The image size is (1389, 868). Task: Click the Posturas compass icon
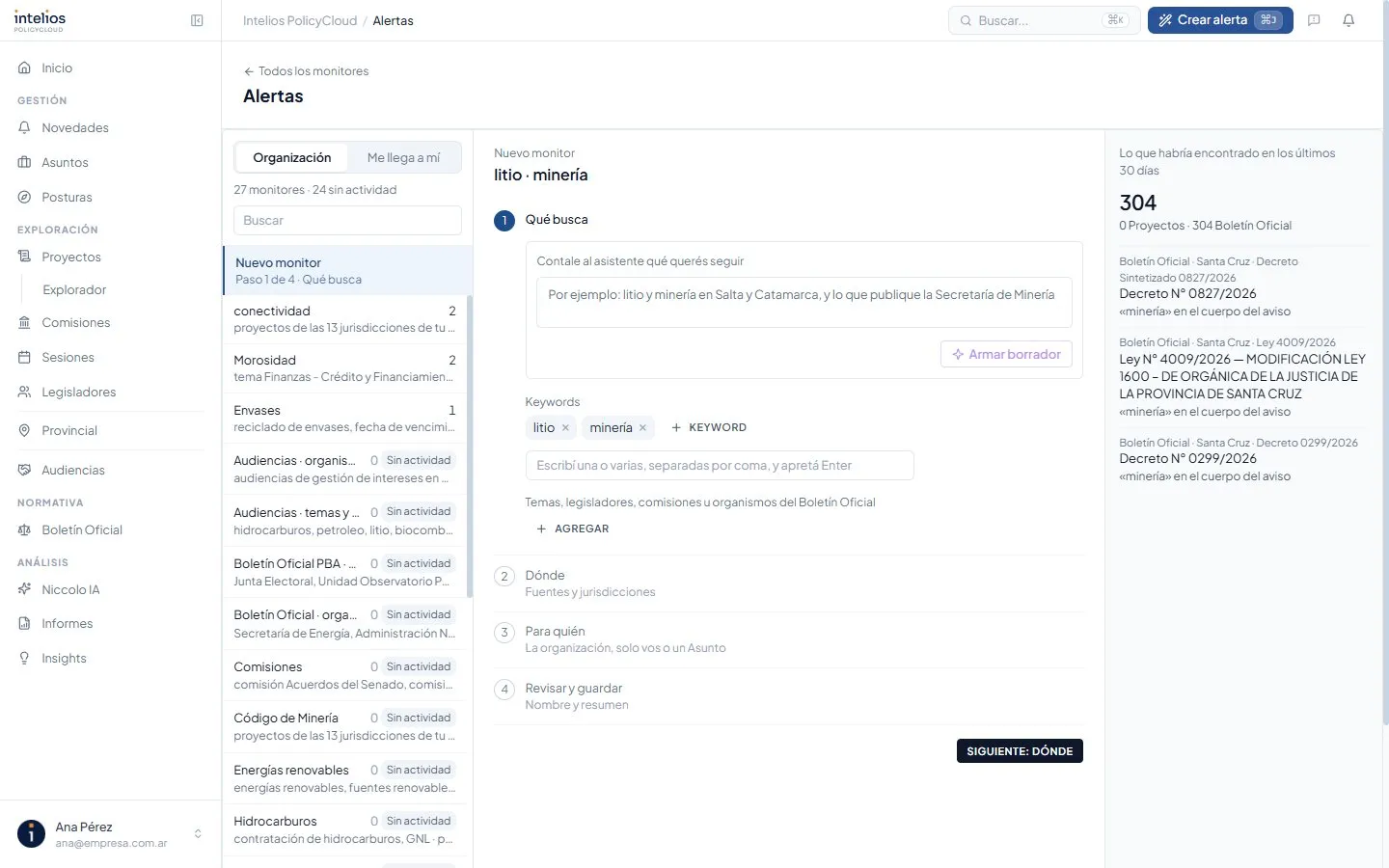point(25,198)
